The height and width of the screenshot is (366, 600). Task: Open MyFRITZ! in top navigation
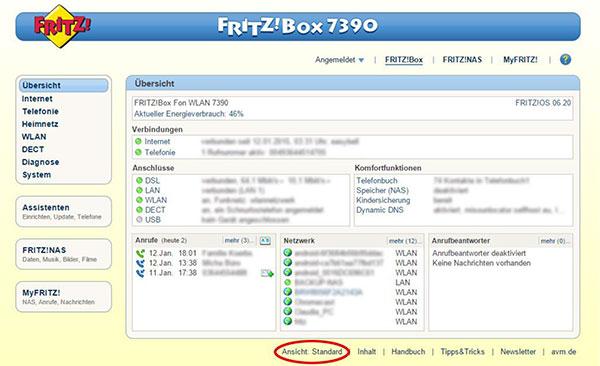[x=520, y=60]
